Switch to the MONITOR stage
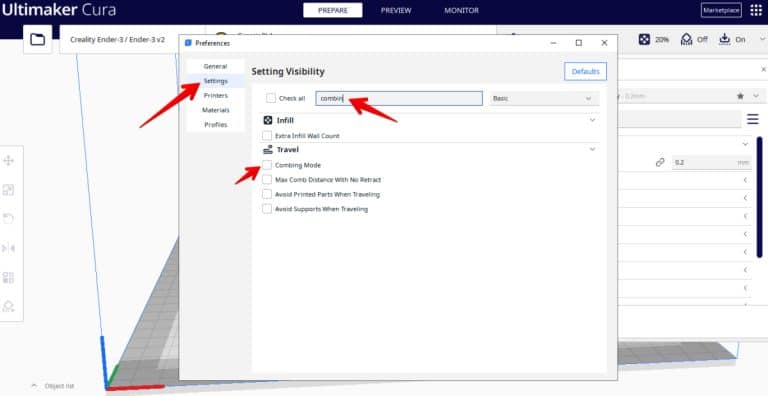 (x=461, y=10)
